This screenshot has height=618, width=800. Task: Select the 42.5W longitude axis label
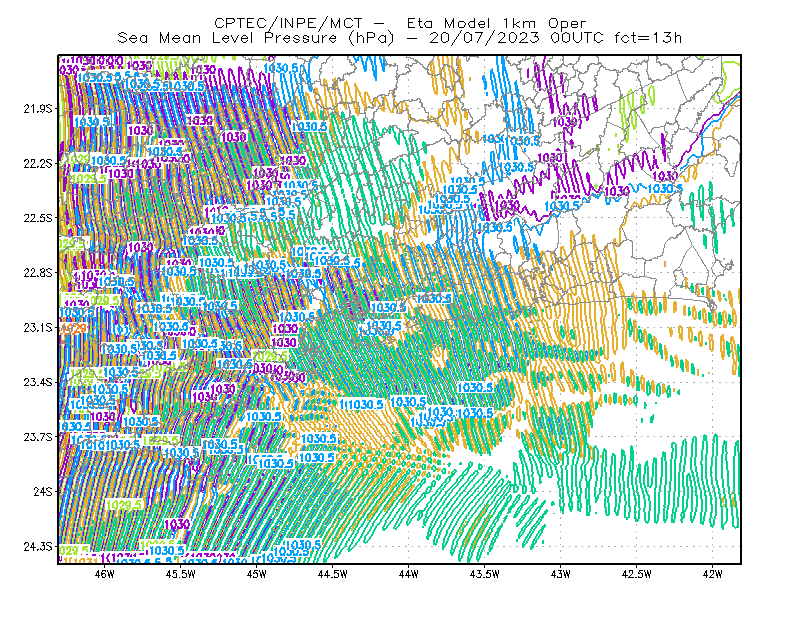(637, 574)
